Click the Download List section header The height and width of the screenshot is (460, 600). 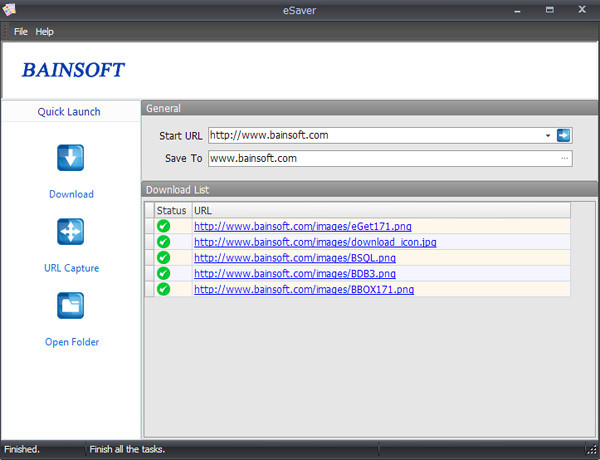click(369, 190)
